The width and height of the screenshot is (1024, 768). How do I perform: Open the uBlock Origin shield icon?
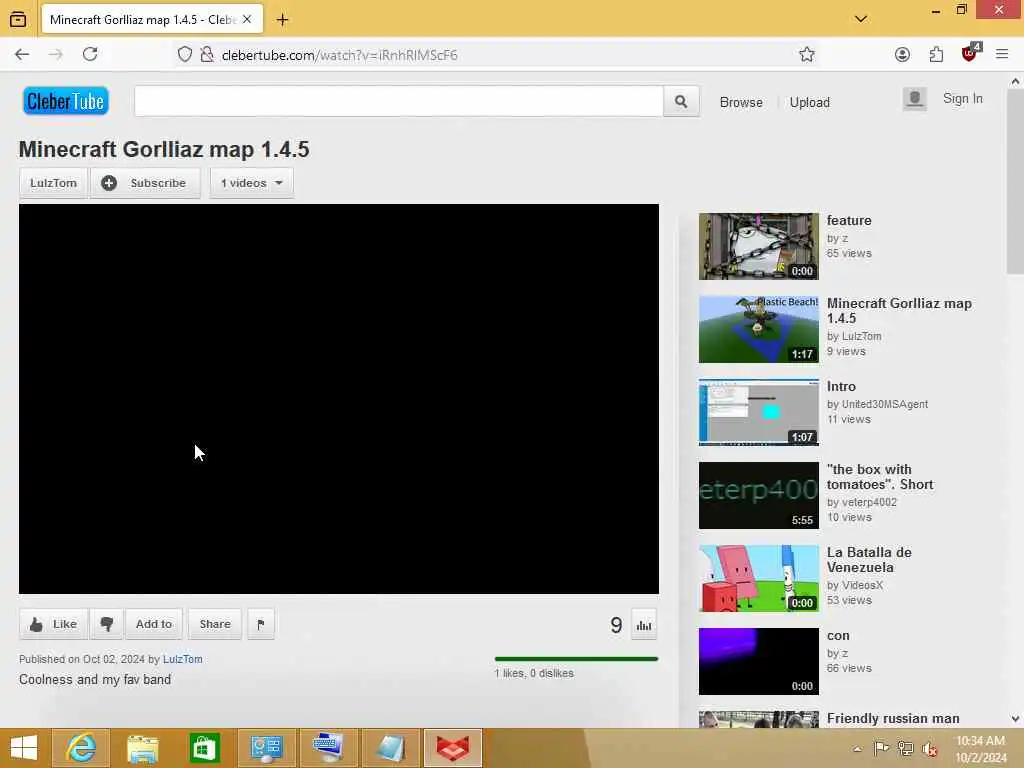(970, 54)
